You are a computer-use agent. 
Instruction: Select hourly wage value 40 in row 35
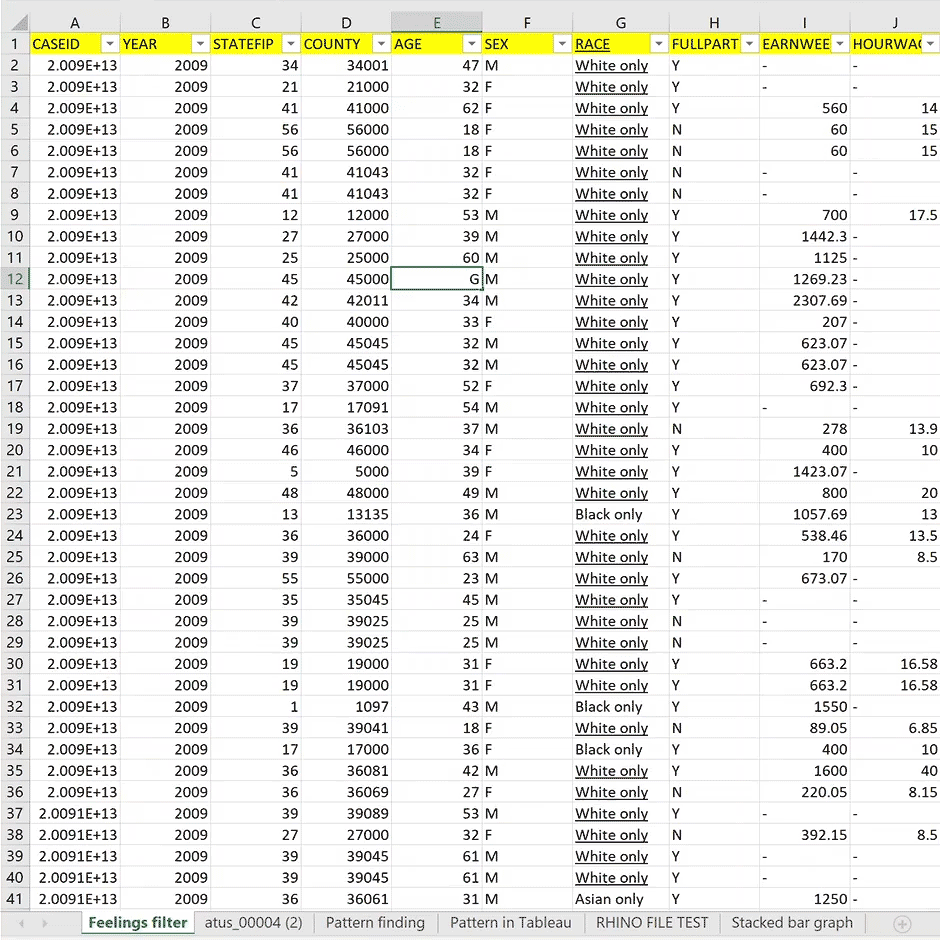tap(895, 770)
